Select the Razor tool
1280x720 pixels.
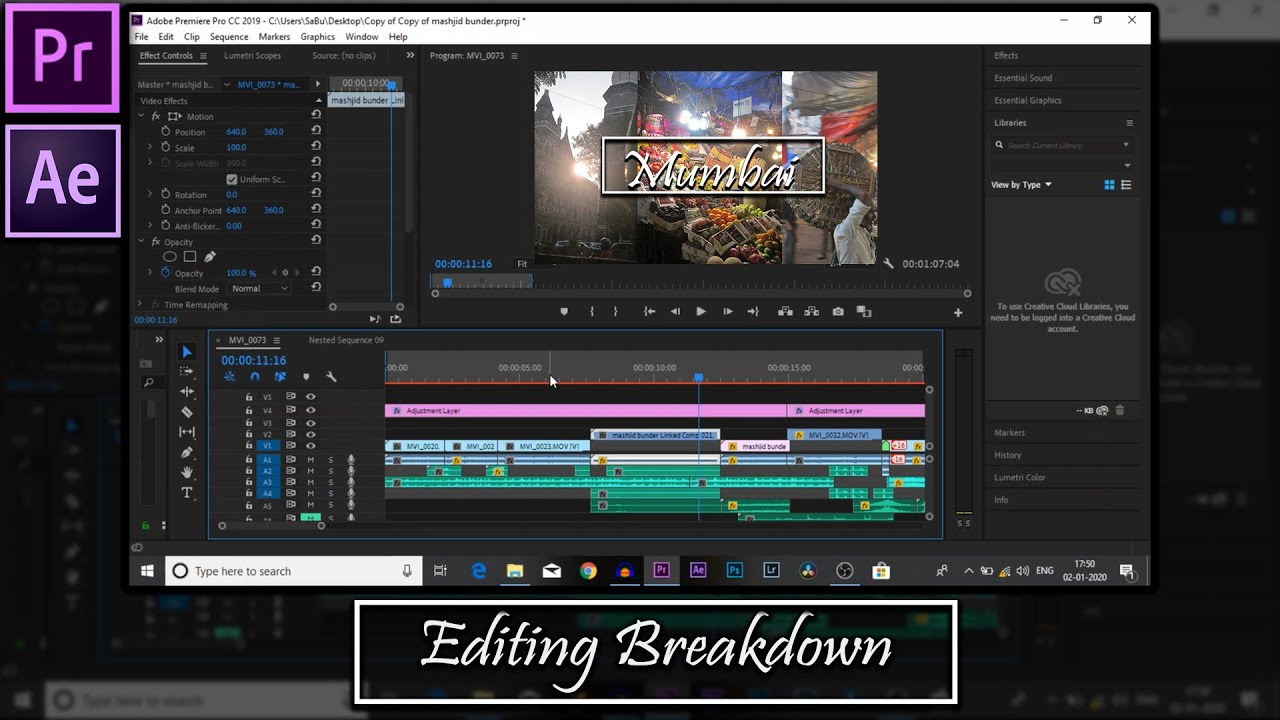[187, 412]
